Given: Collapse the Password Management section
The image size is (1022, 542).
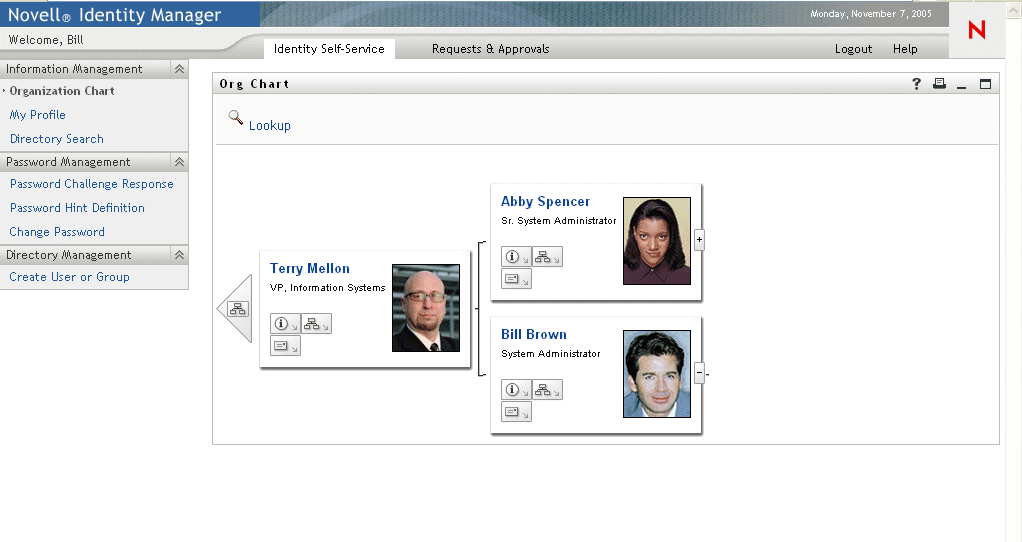Looking at the screenshot, I should point(179,162).
